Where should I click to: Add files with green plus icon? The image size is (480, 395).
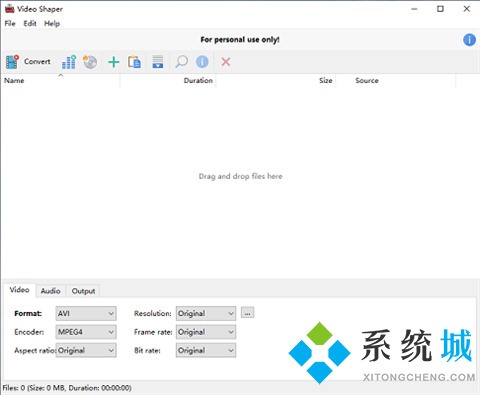[114, 62]
